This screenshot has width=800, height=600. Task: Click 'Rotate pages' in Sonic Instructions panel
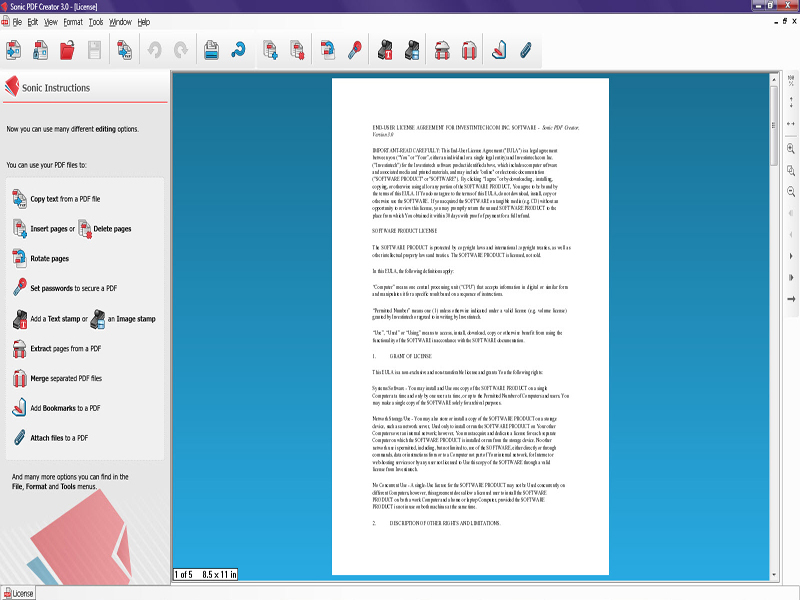click(49, 259)
